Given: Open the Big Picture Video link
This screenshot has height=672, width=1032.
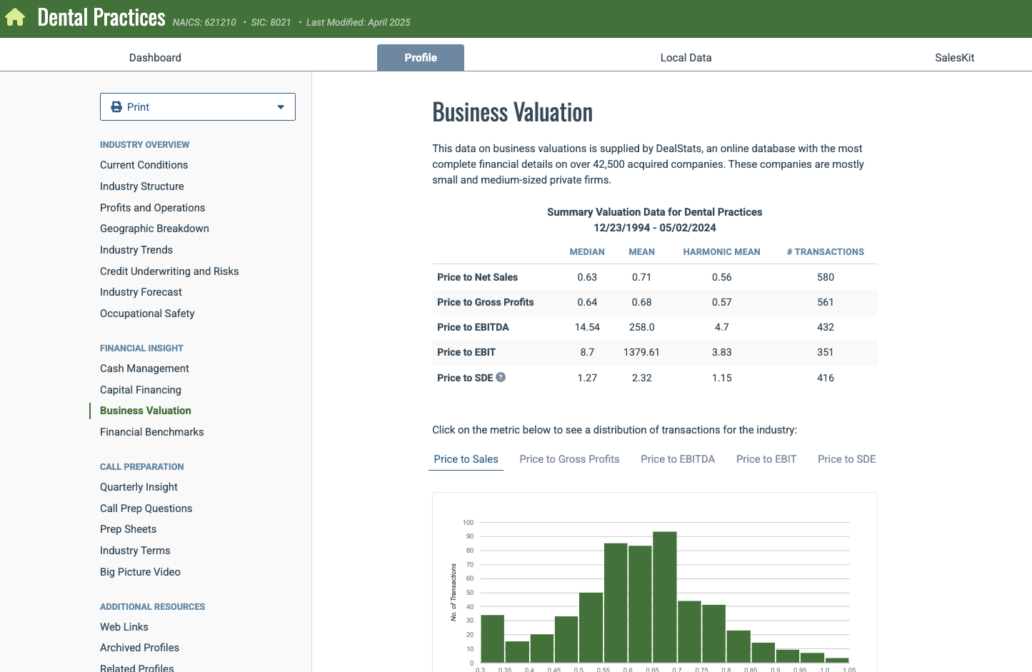Looking at the screenshot, I should 140,572.
